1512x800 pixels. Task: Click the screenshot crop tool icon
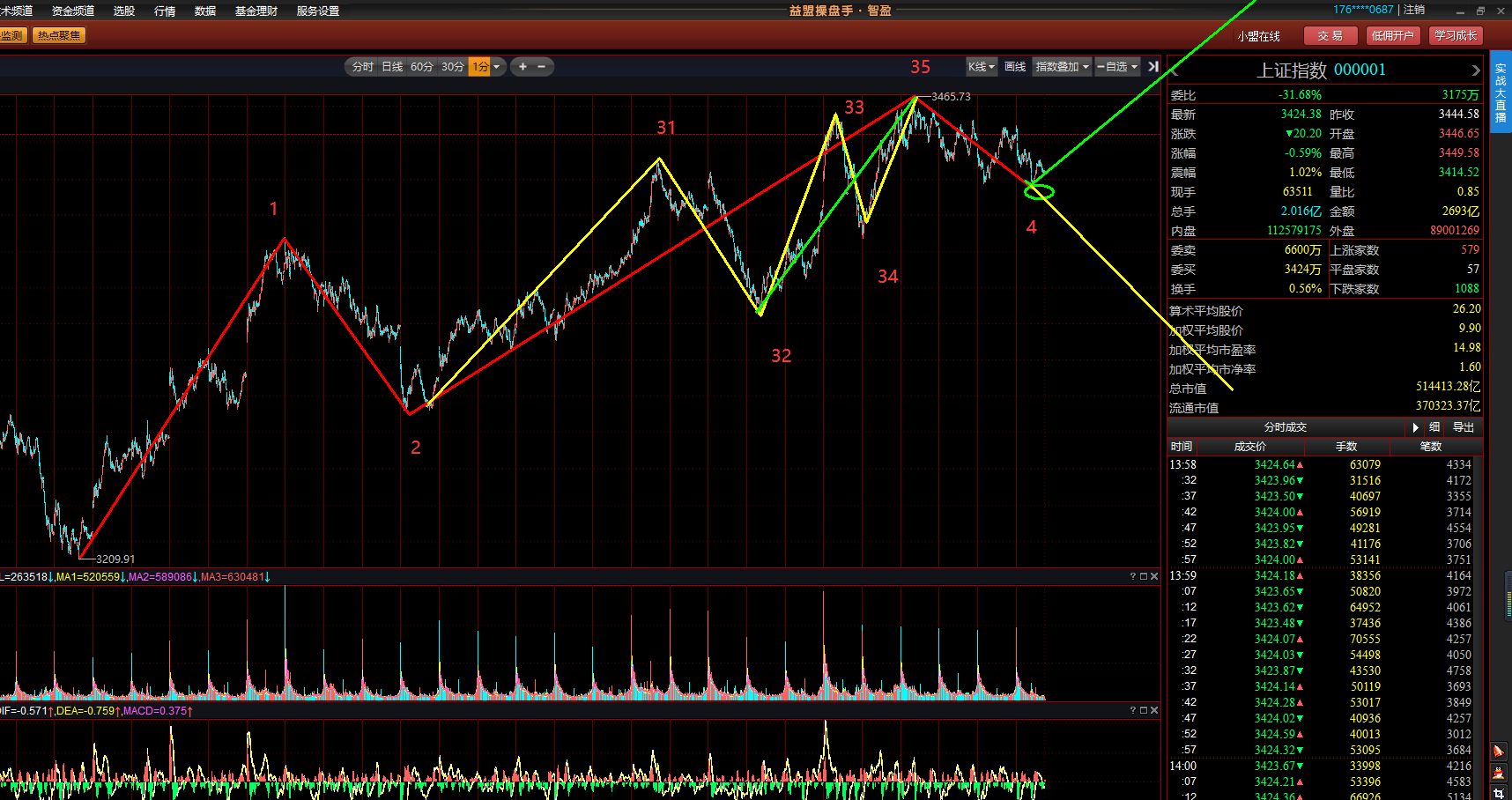(1498, 793)
